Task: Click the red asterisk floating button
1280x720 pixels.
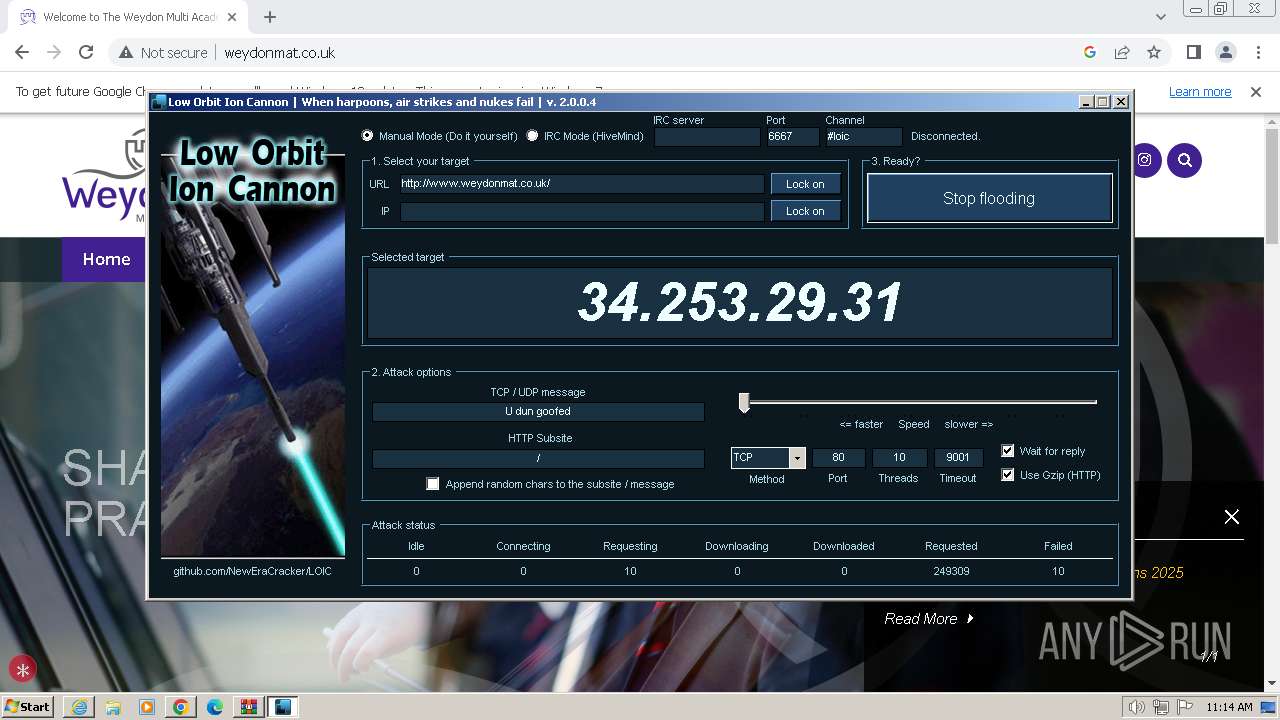Action: 23,669
